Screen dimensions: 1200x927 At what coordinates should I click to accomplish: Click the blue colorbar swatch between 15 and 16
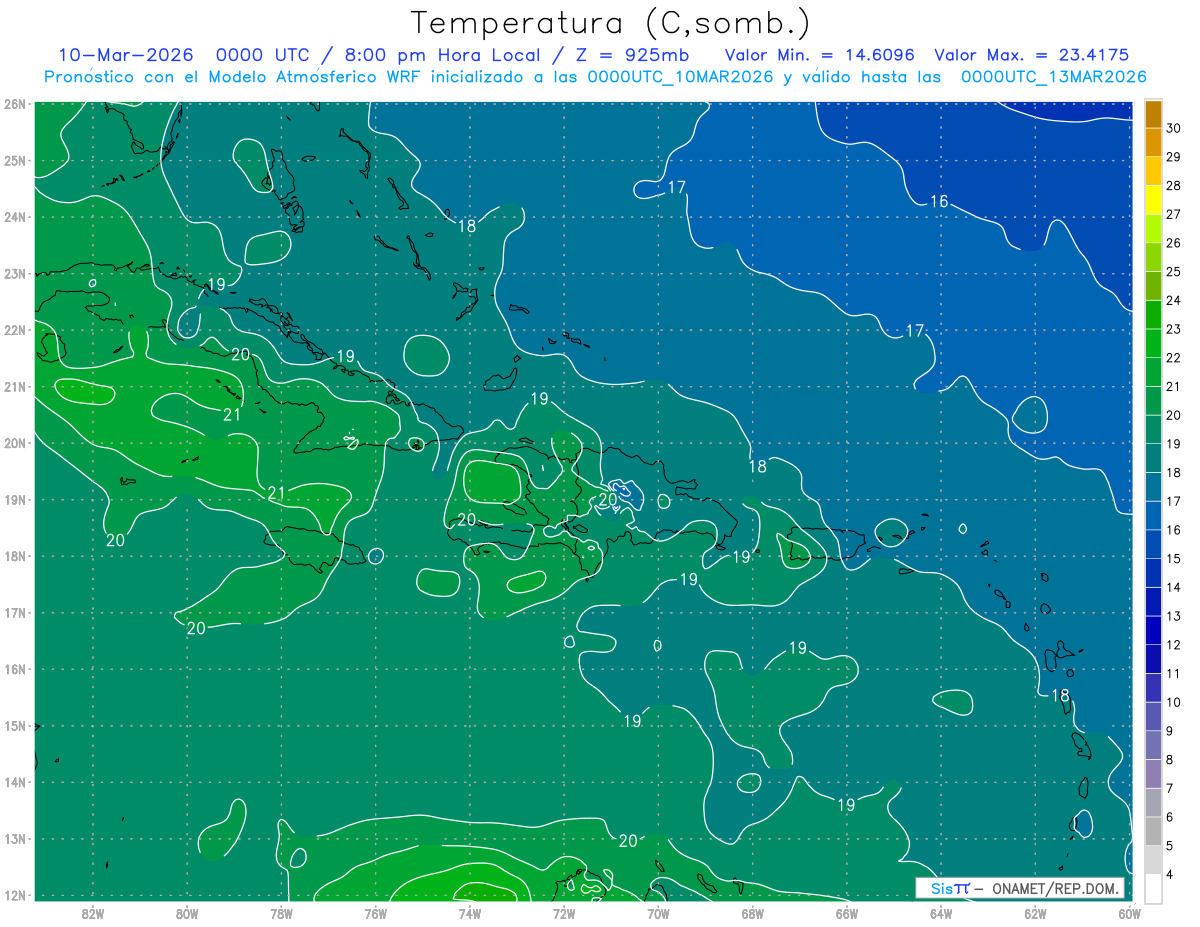pyautogui.click(x=1153, y=544)
